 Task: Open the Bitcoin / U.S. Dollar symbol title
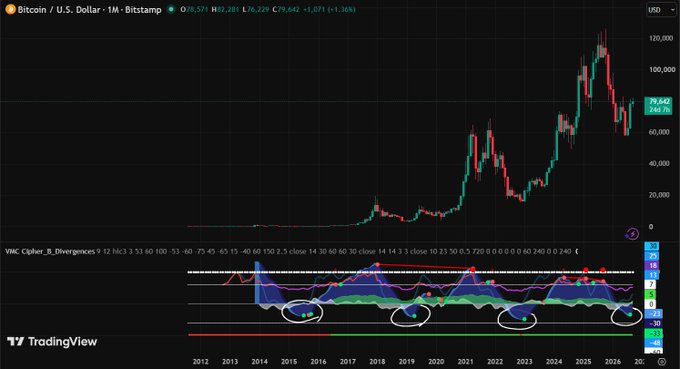coord(89,10)
